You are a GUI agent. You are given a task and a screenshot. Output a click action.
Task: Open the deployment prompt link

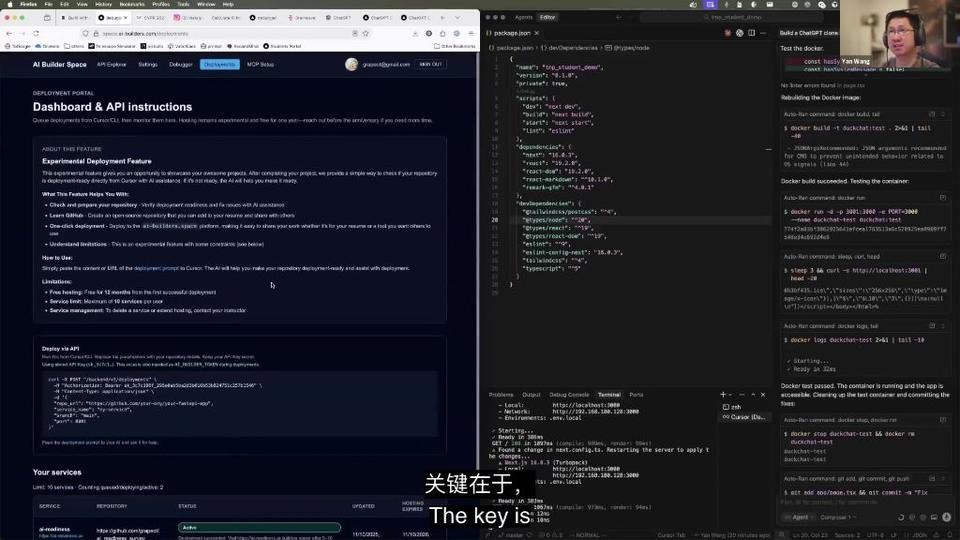156,268
